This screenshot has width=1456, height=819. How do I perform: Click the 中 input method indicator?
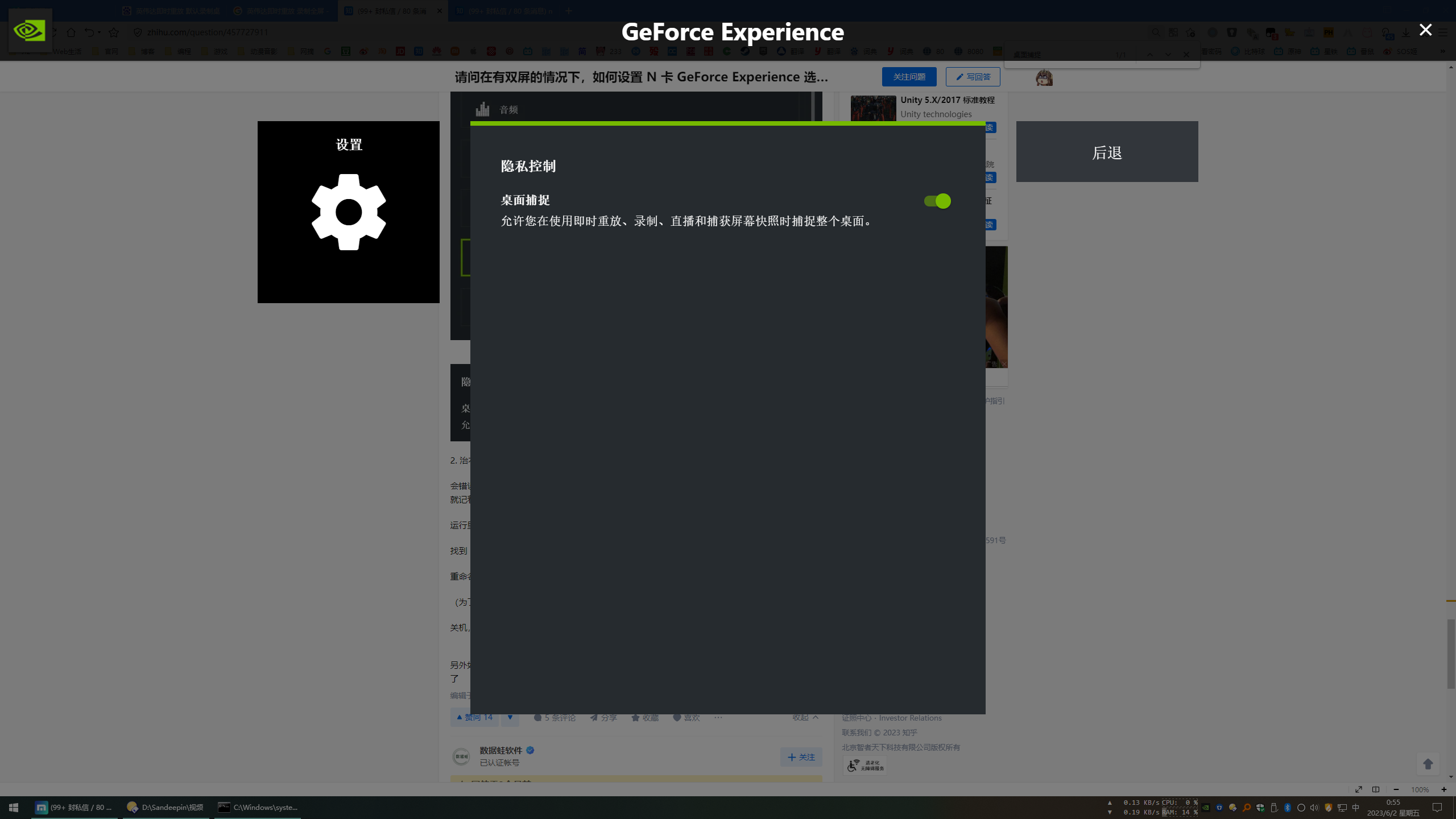tap(1355, 808)
